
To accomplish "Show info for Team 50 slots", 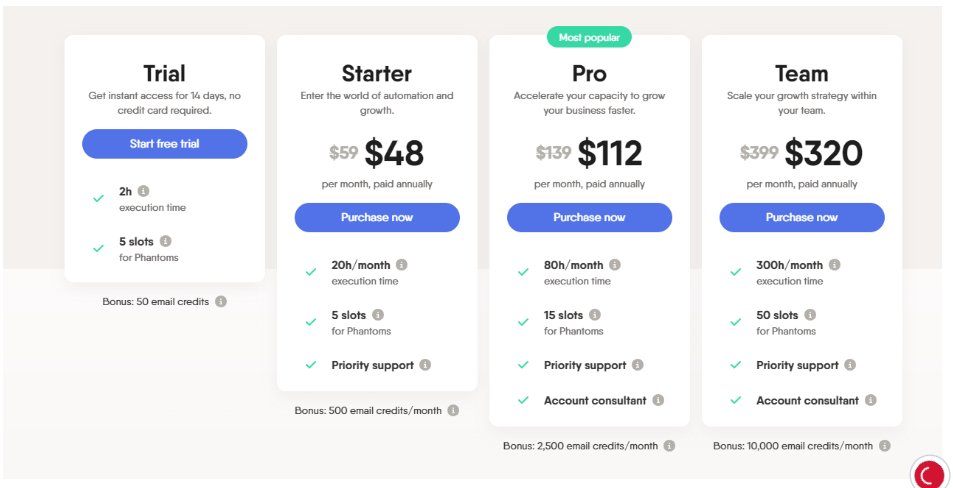I will click(x=810, y=315).
